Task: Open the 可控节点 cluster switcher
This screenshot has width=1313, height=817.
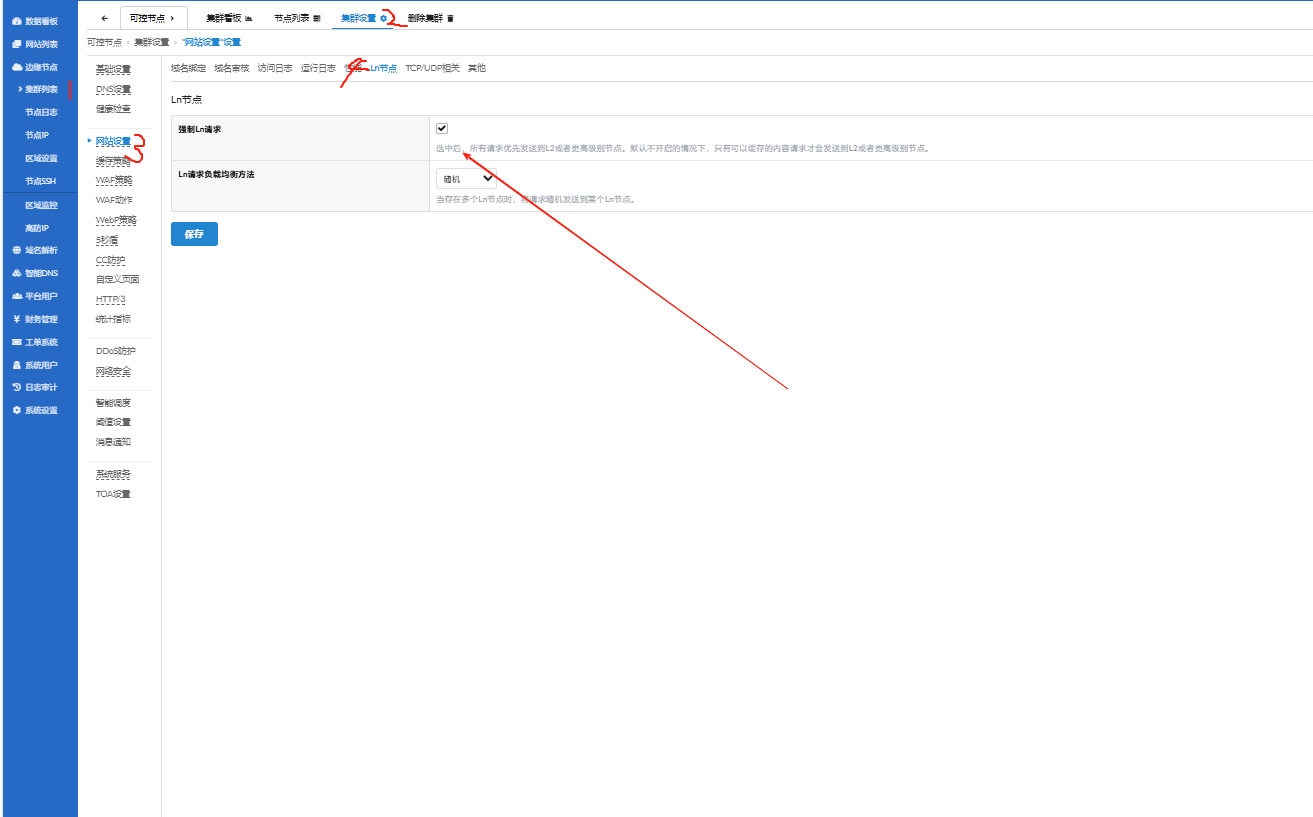Action: 153,18
